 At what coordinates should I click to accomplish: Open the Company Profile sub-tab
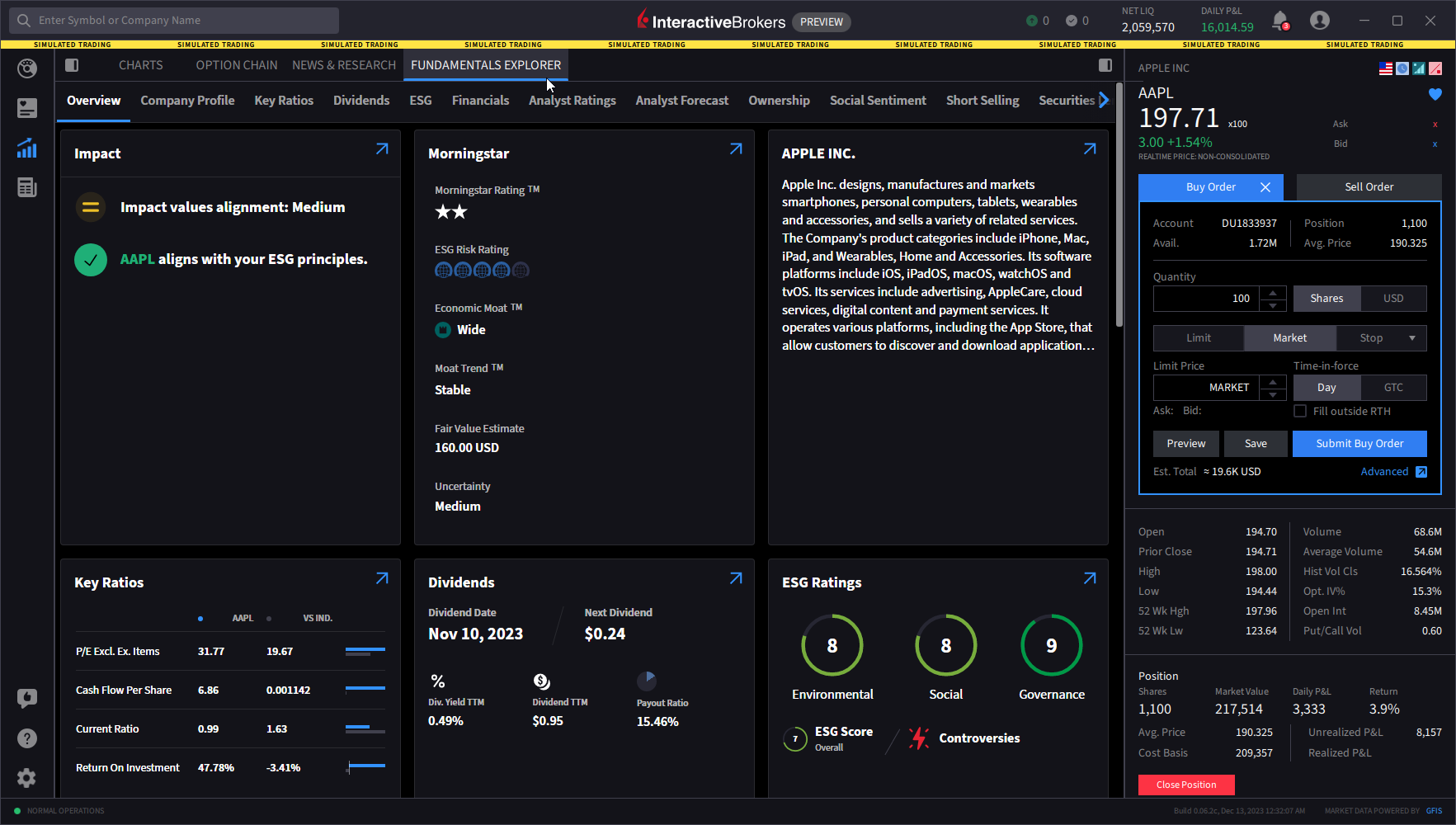187,101
